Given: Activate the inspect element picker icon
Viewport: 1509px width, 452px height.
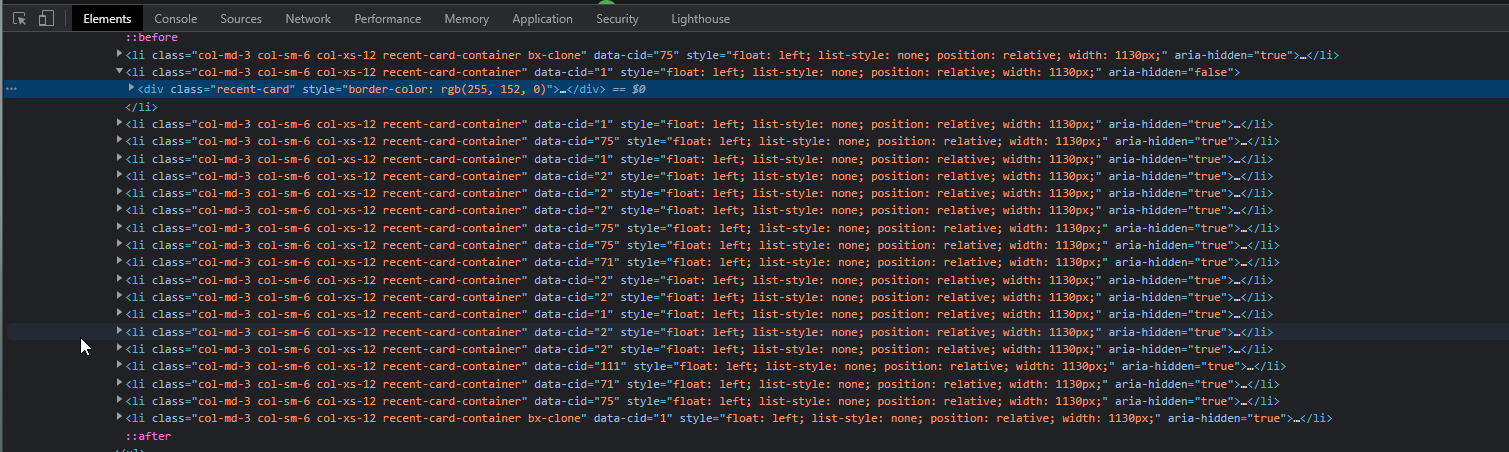Looking at the screenshot, I should click(19, 19).
